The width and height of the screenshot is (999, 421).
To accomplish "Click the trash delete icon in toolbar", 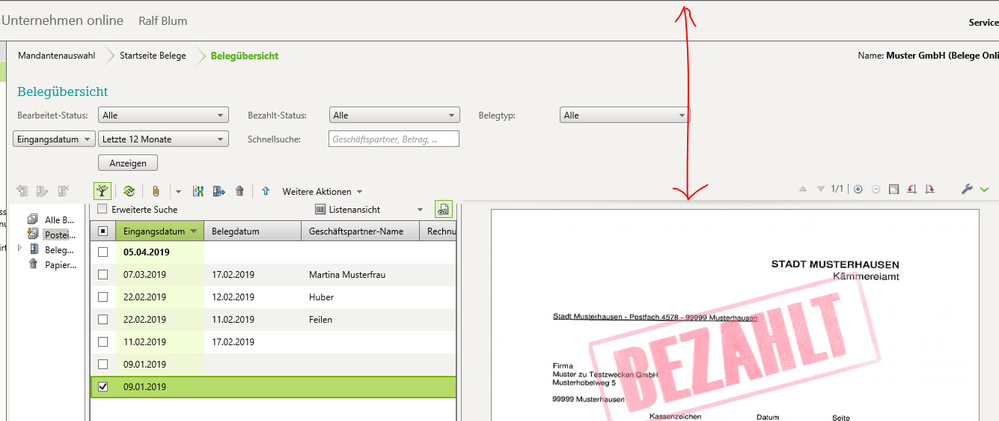I will coord(240,190).
